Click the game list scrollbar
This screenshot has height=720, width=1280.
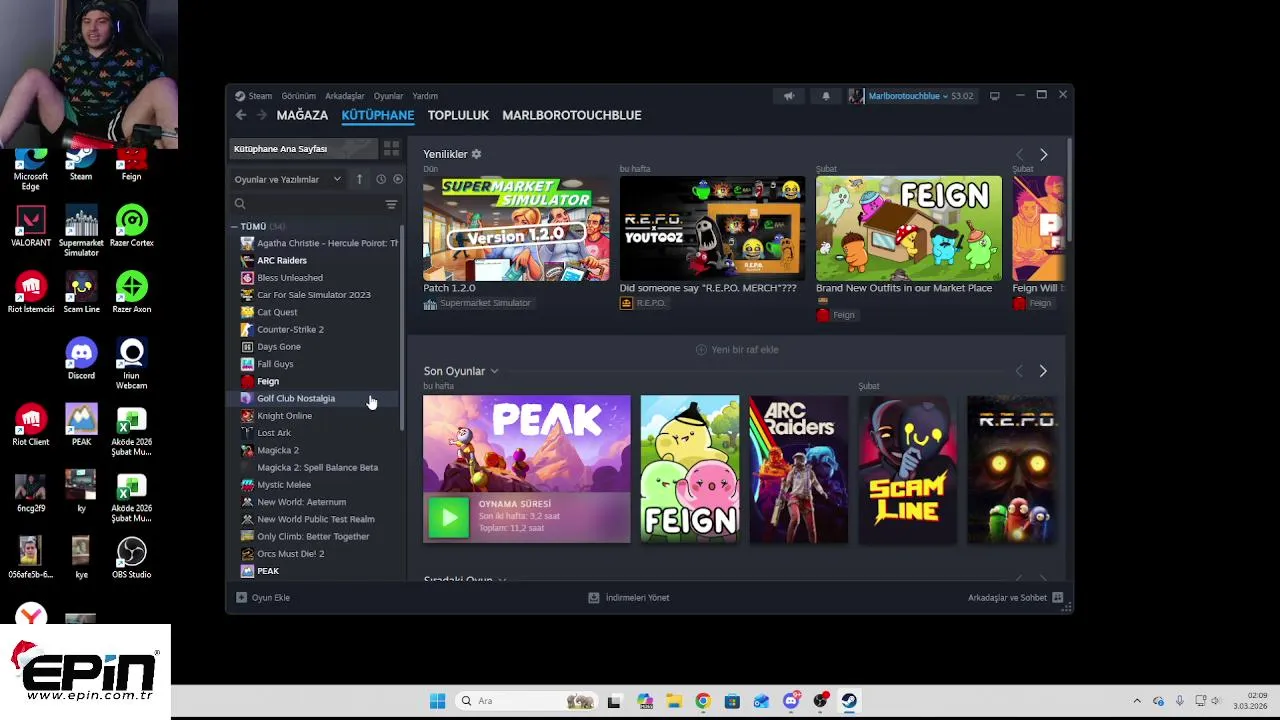coord(403,330)
